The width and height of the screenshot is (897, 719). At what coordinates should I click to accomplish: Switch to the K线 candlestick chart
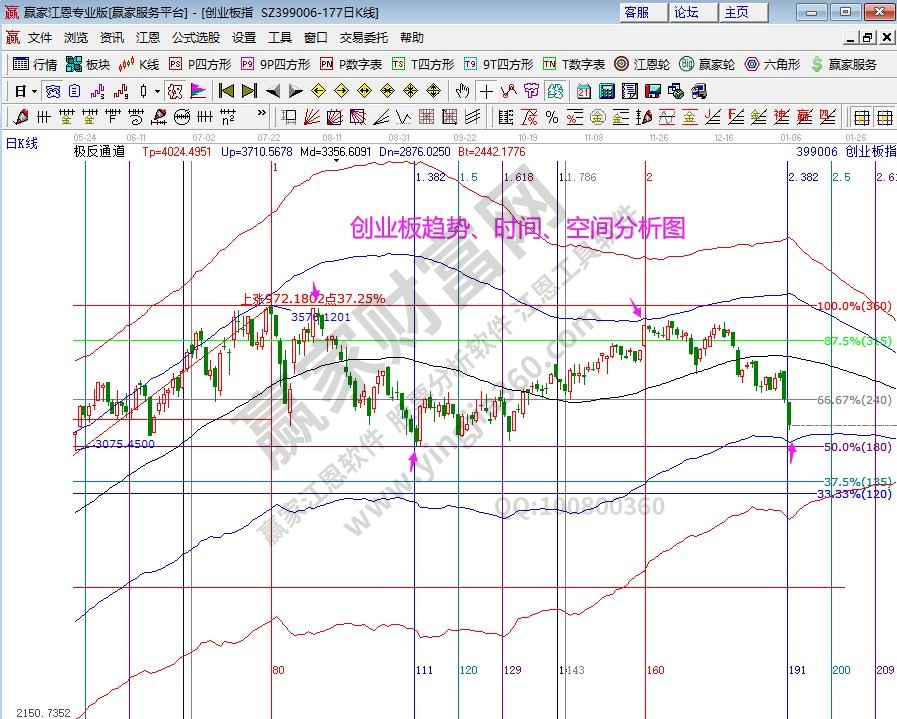point(139,64)
